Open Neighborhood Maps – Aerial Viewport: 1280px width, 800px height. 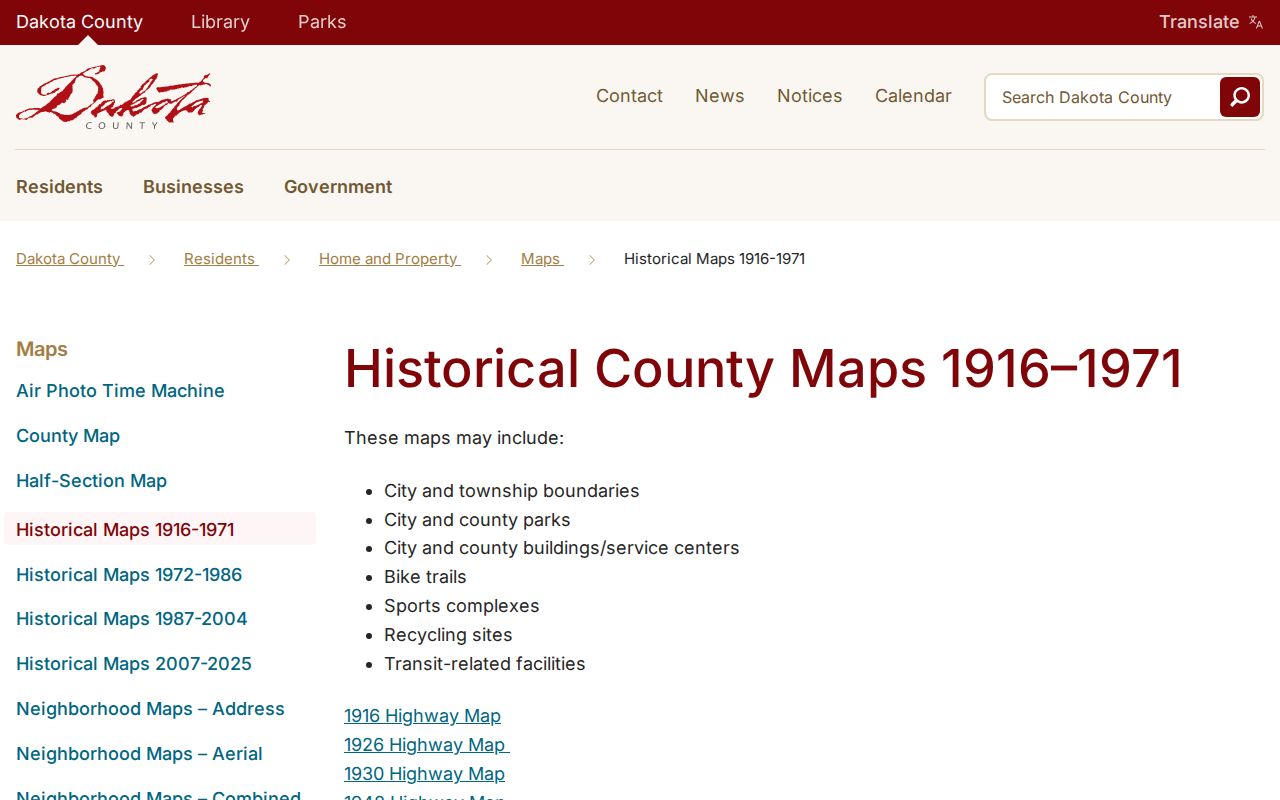coord(139,754)
